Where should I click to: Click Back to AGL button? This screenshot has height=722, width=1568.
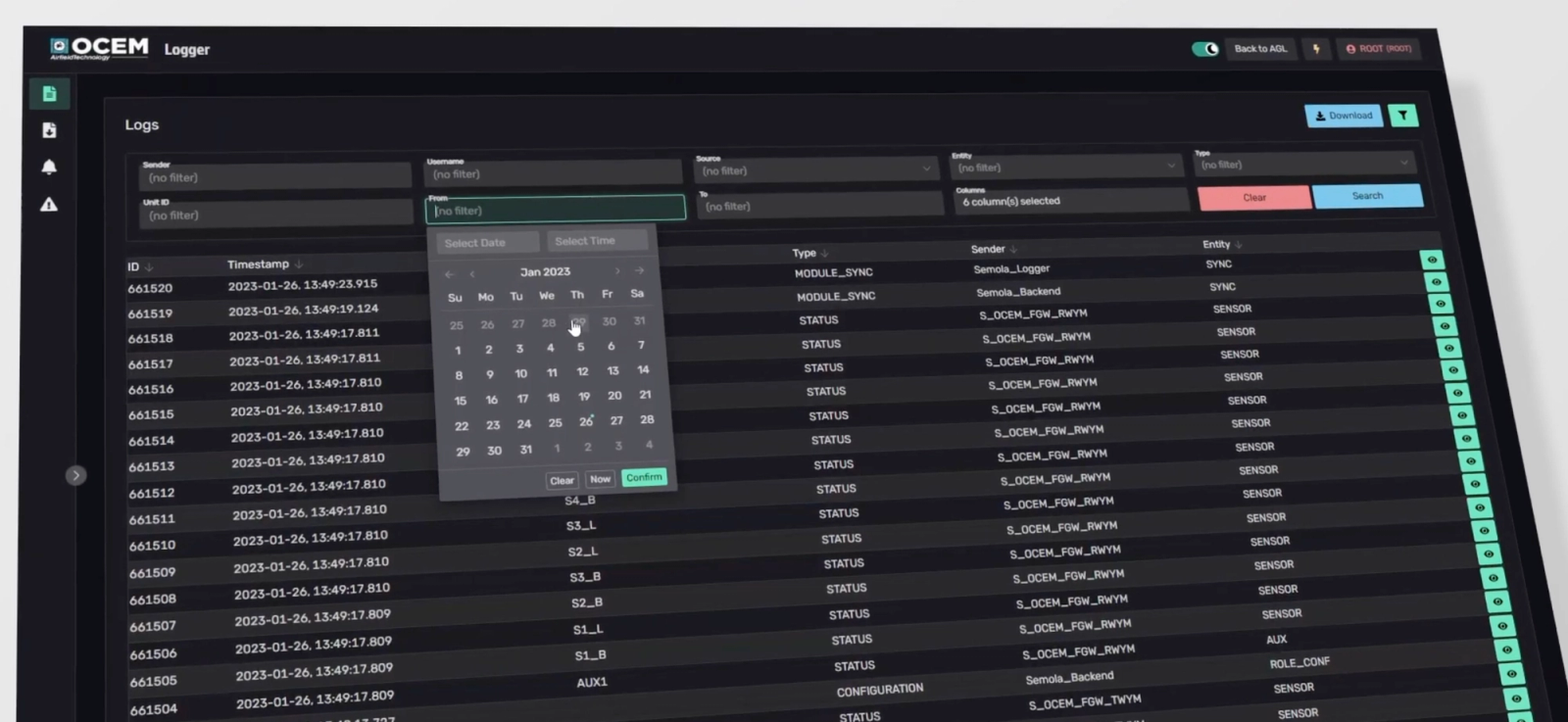coord(1260,49)
